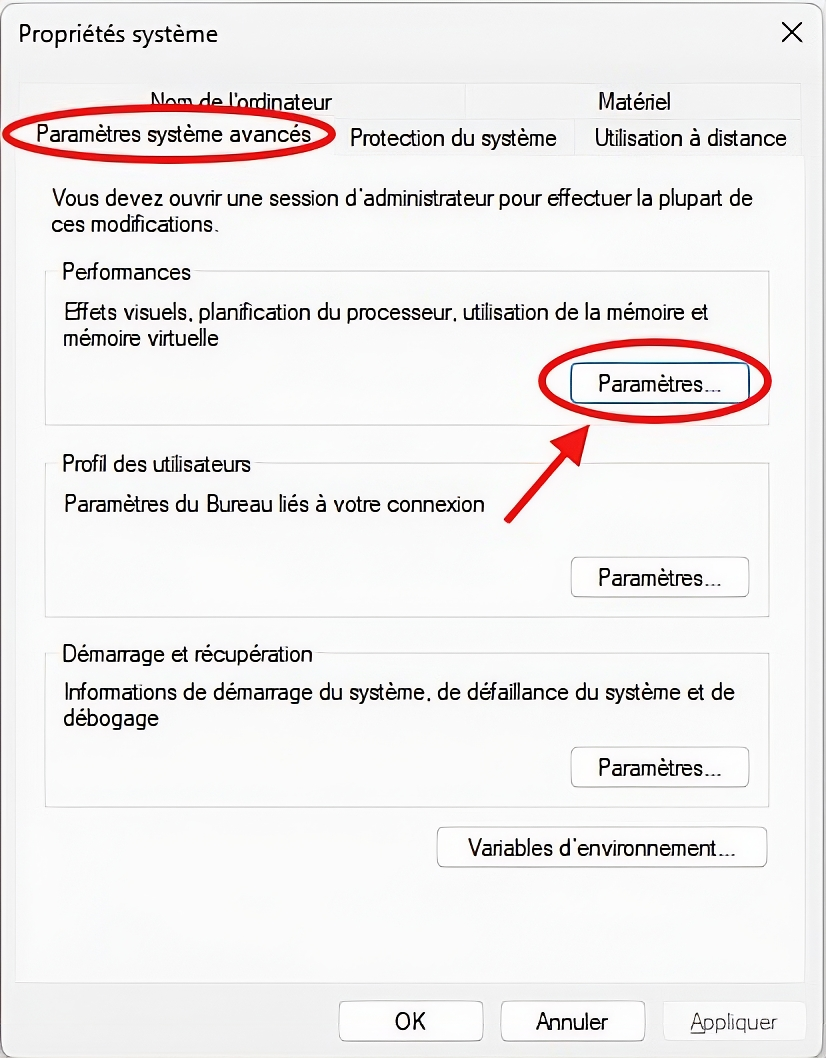Open Variables d'environnement dialog
The width and height of the screenshot is (826, 1058).
click(601, 847)
